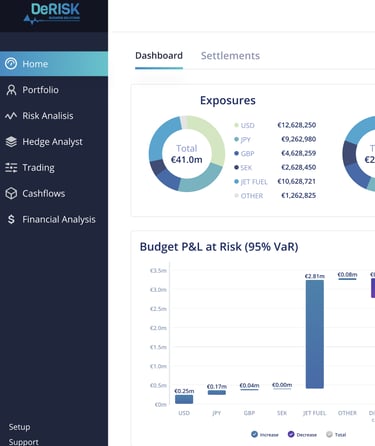The width and height of the screenshot is (375, 446).
Task: Click the JET FUEL legend color dot
Action: (236, 181)
